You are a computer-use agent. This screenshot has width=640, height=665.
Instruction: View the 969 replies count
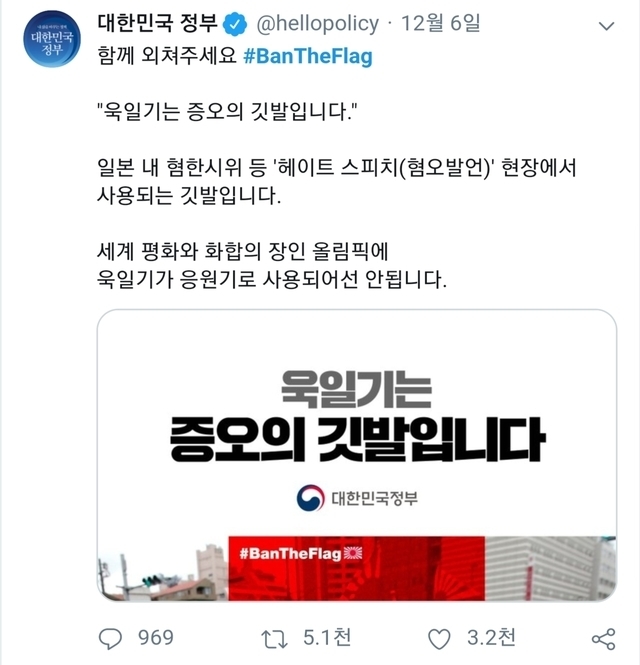point(156,638)
